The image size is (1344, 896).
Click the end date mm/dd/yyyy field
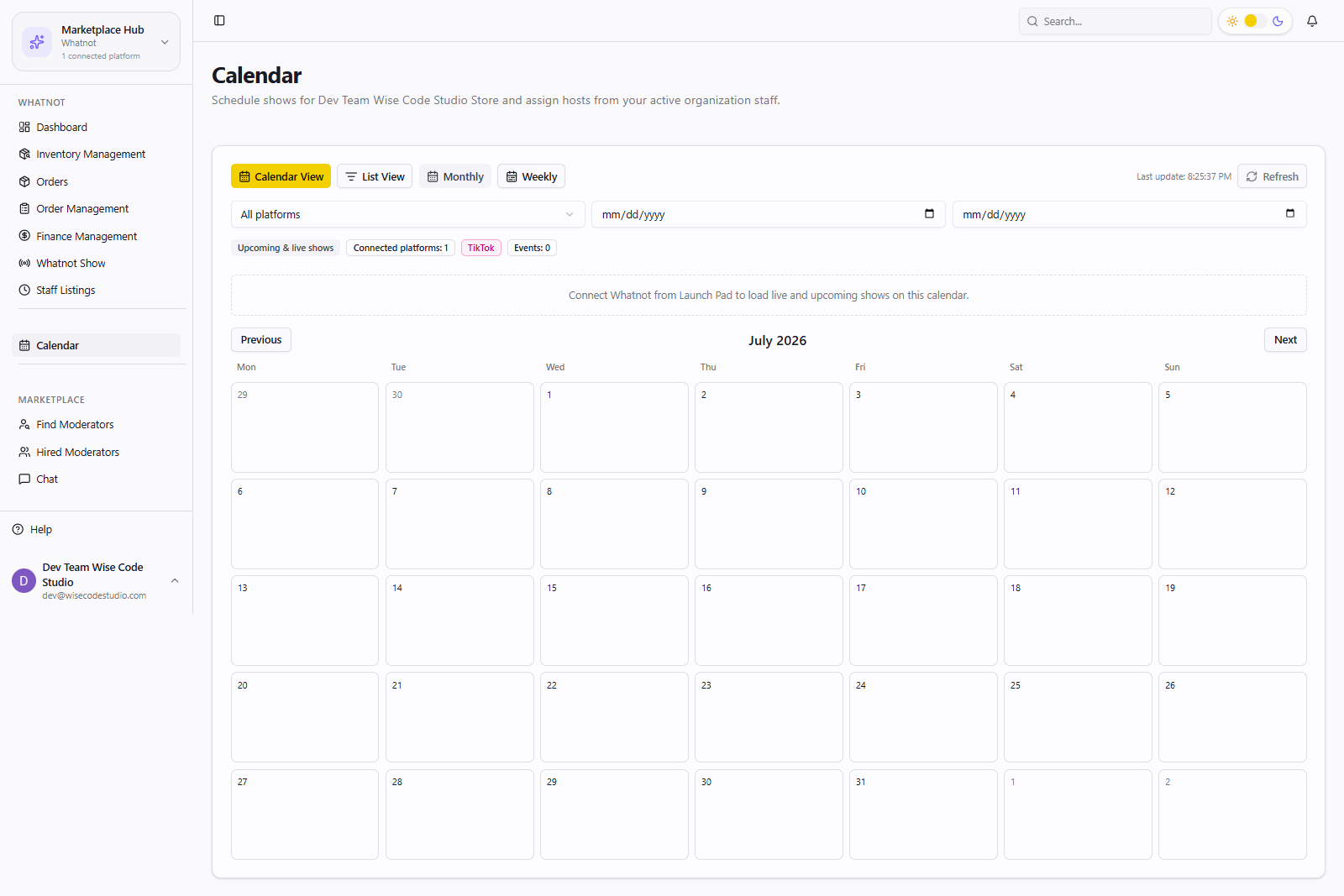[1129, 214]
